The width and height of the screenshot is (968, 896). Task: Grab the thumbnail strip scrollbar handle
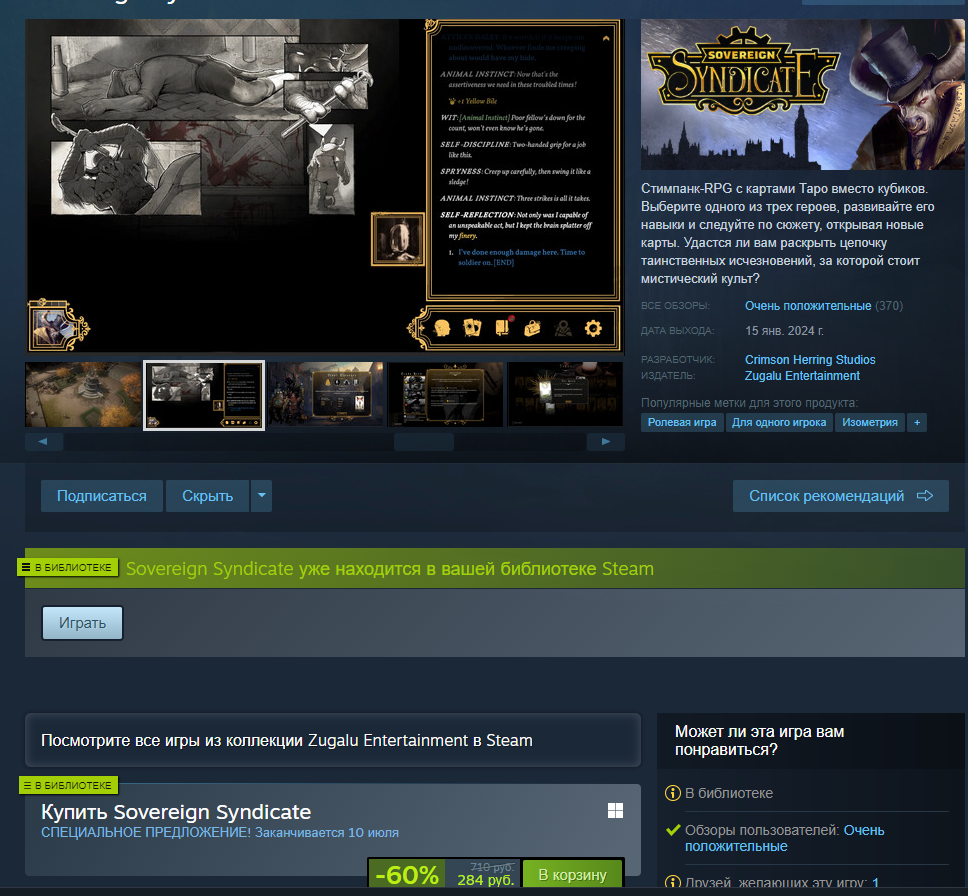click(x=424, y=442)
